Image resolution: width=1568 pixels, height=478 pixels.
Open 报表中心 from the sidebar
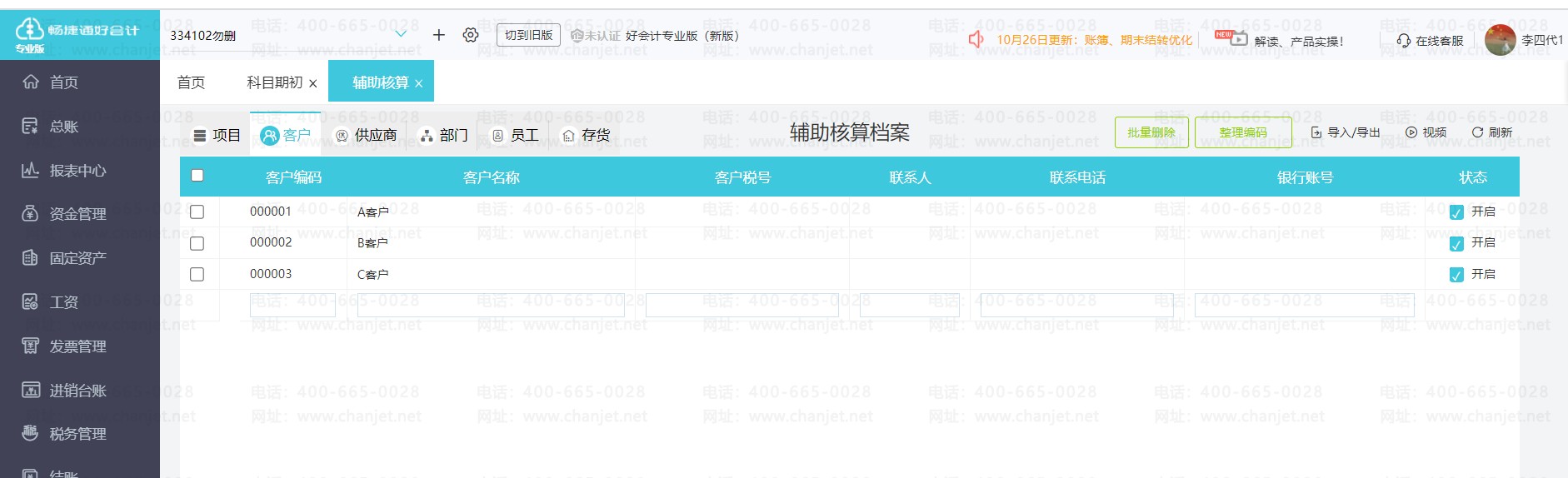click(77, 171)
